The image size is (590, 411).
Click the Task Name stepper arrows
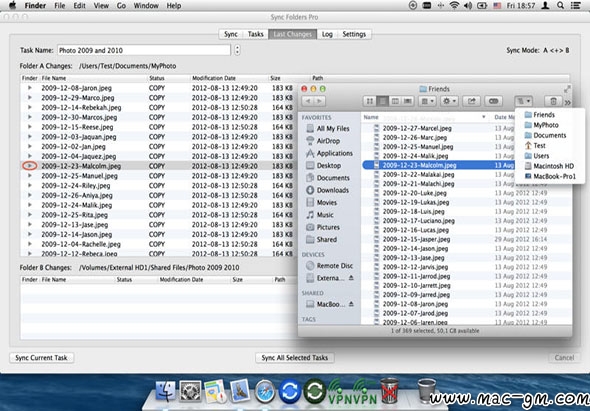237,50
